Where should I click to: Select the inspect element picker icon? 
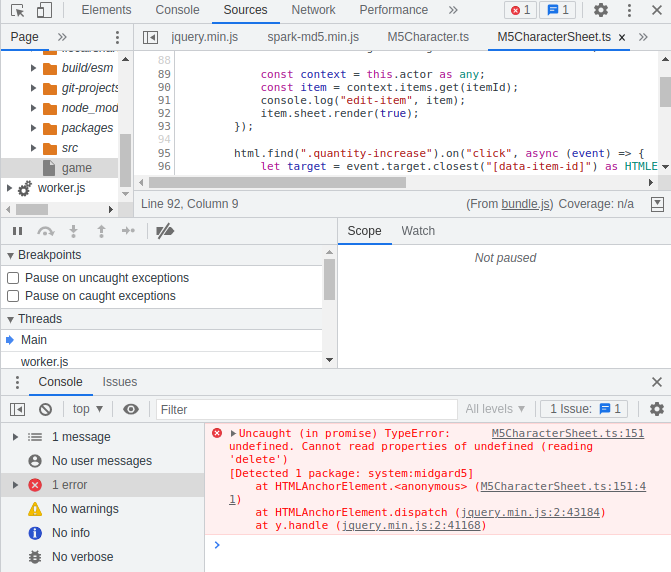(17, 10)
